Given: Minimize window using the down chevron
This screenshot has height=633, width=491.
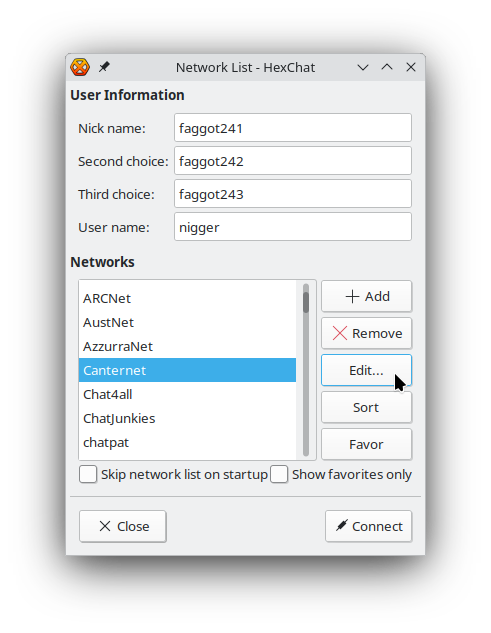Looking at the screenshot, I should click(x=363, y=67).
